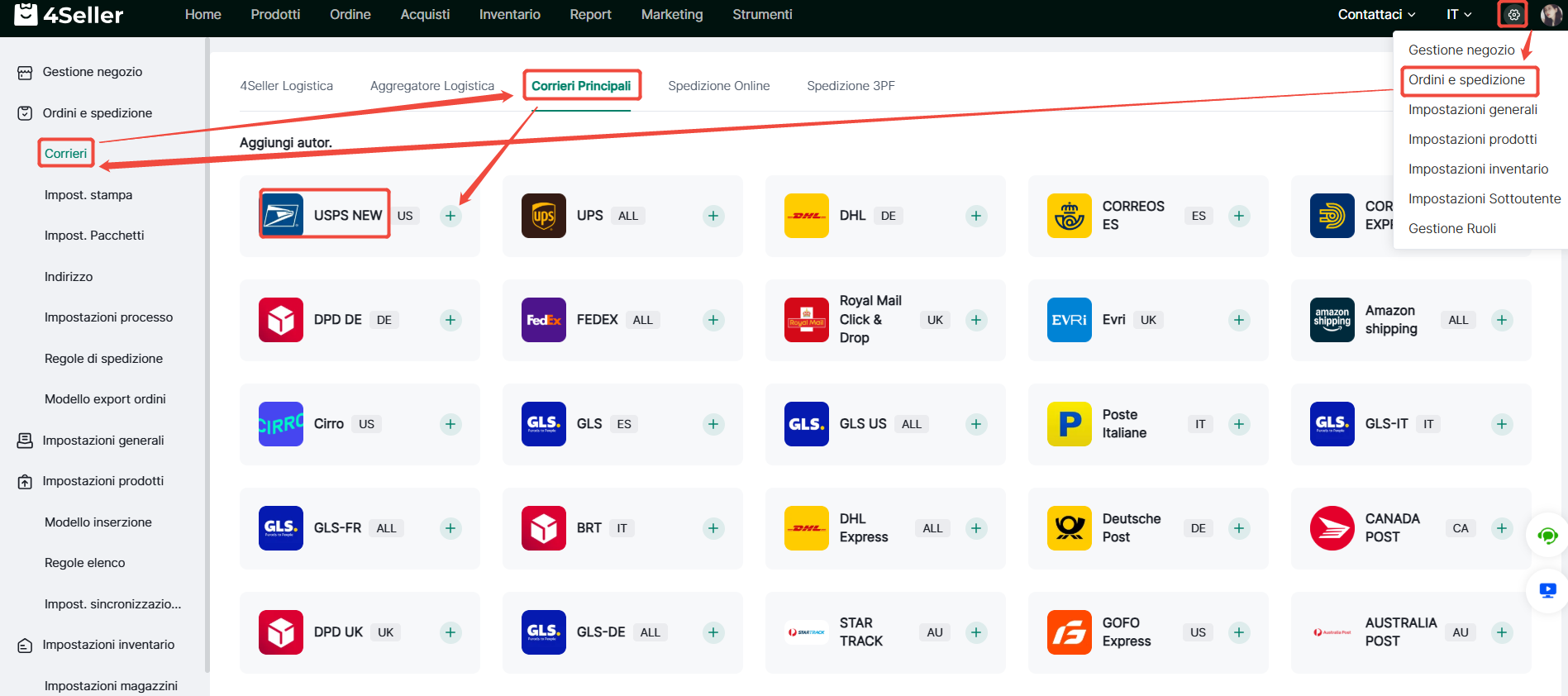Image resolution: width=1568 pixels, height=696 pixels.
Task: Add DHL Express using the plus icon
Action: tap(976, 528)
